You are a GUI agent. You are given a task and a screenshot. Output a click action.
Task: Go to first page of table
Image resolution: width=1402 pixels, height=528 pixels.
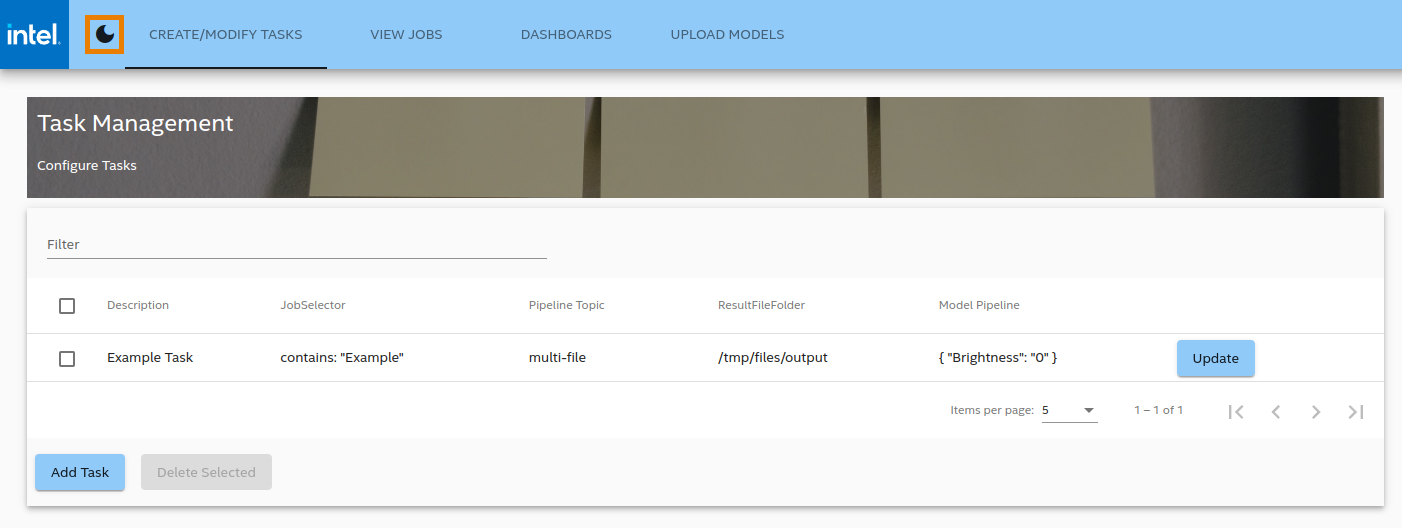point(1236,411)
